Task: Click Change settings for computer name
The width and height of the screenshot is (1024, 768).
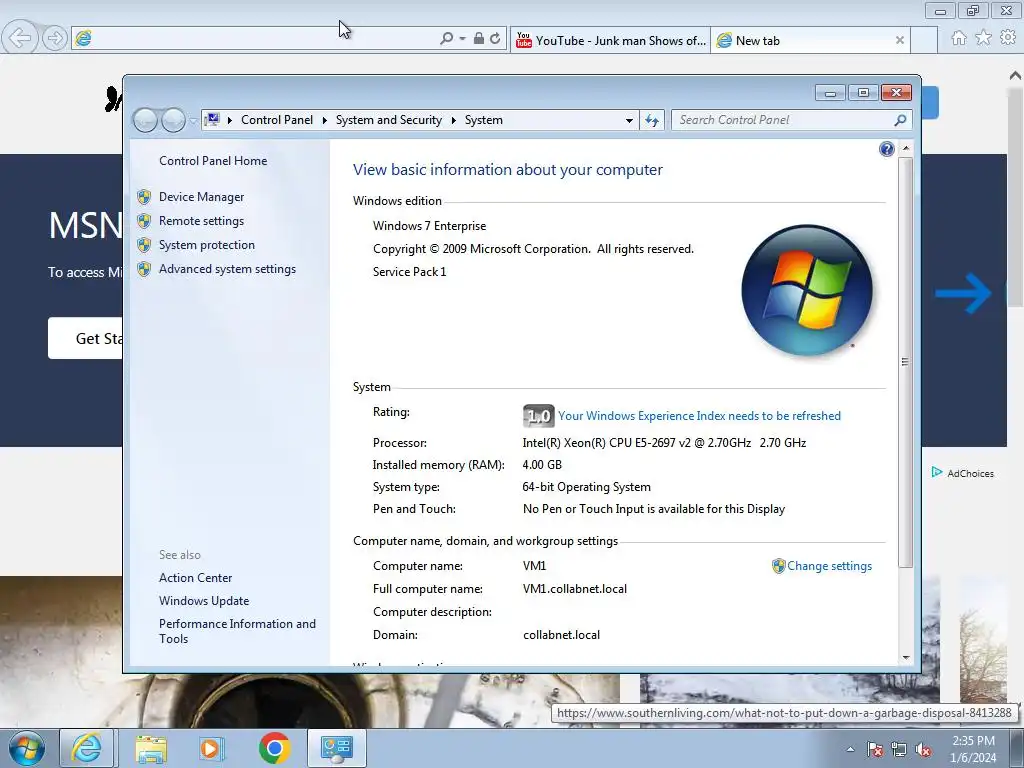Action: tap(829, 566)
